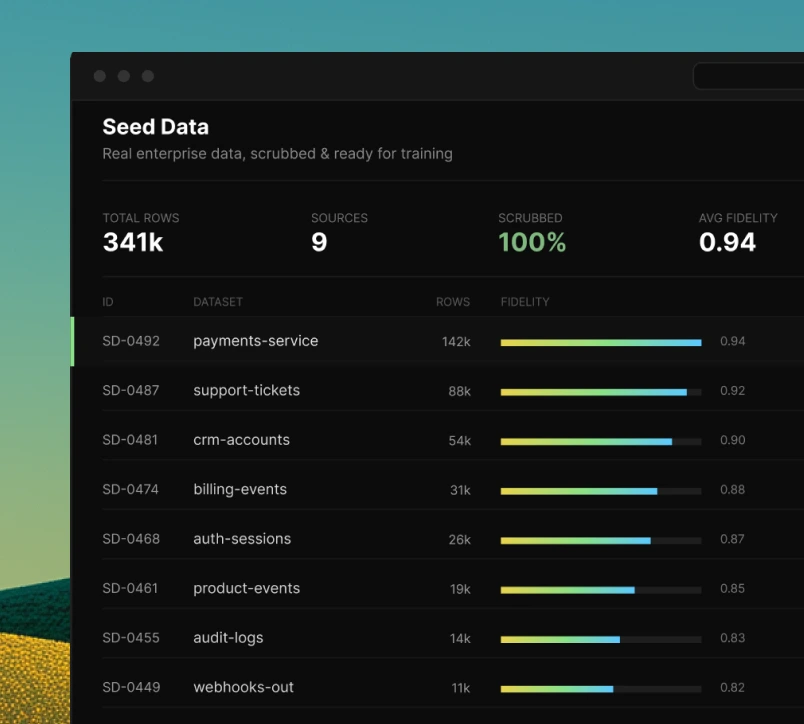Sort by the ROWS column header
Viewport: 804px width, 724px height.
click(453, 302)
